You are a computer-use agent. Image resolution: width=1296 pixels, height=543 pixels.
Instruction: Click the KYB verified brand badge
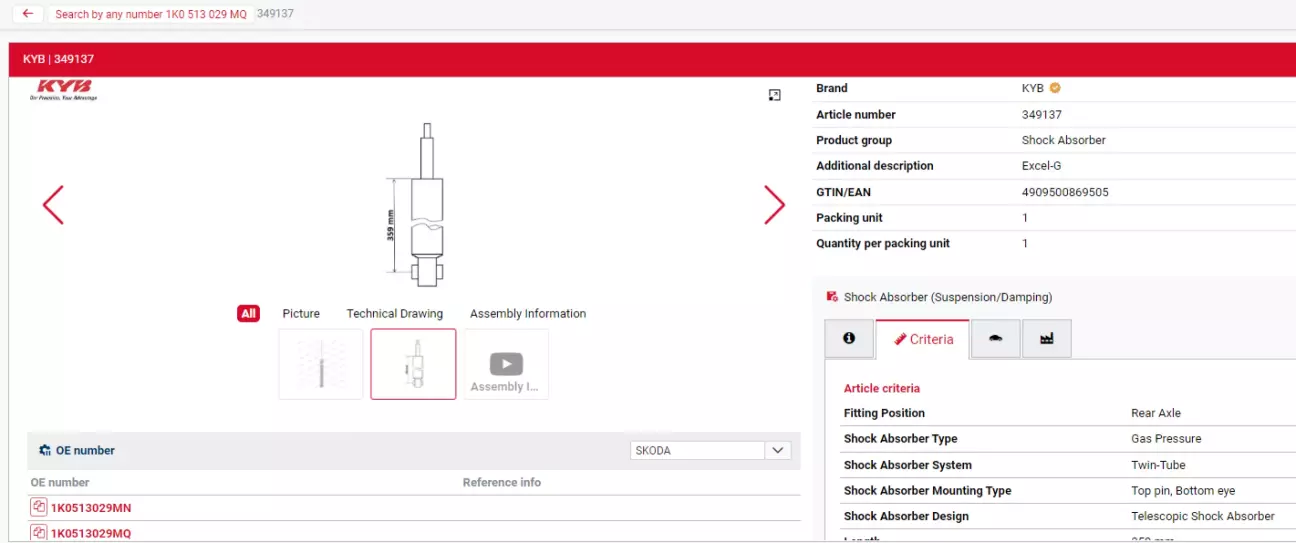[x=1055, y=88]
